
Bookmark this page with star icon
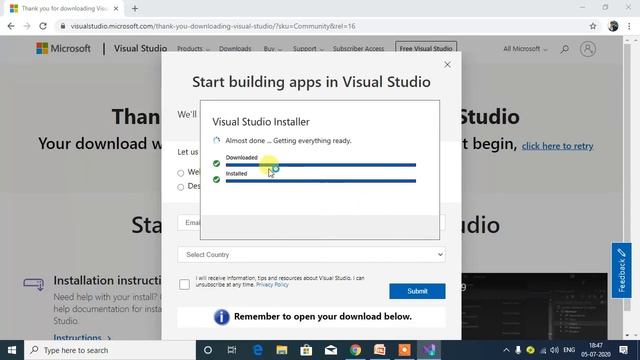[x=593, y=26]
